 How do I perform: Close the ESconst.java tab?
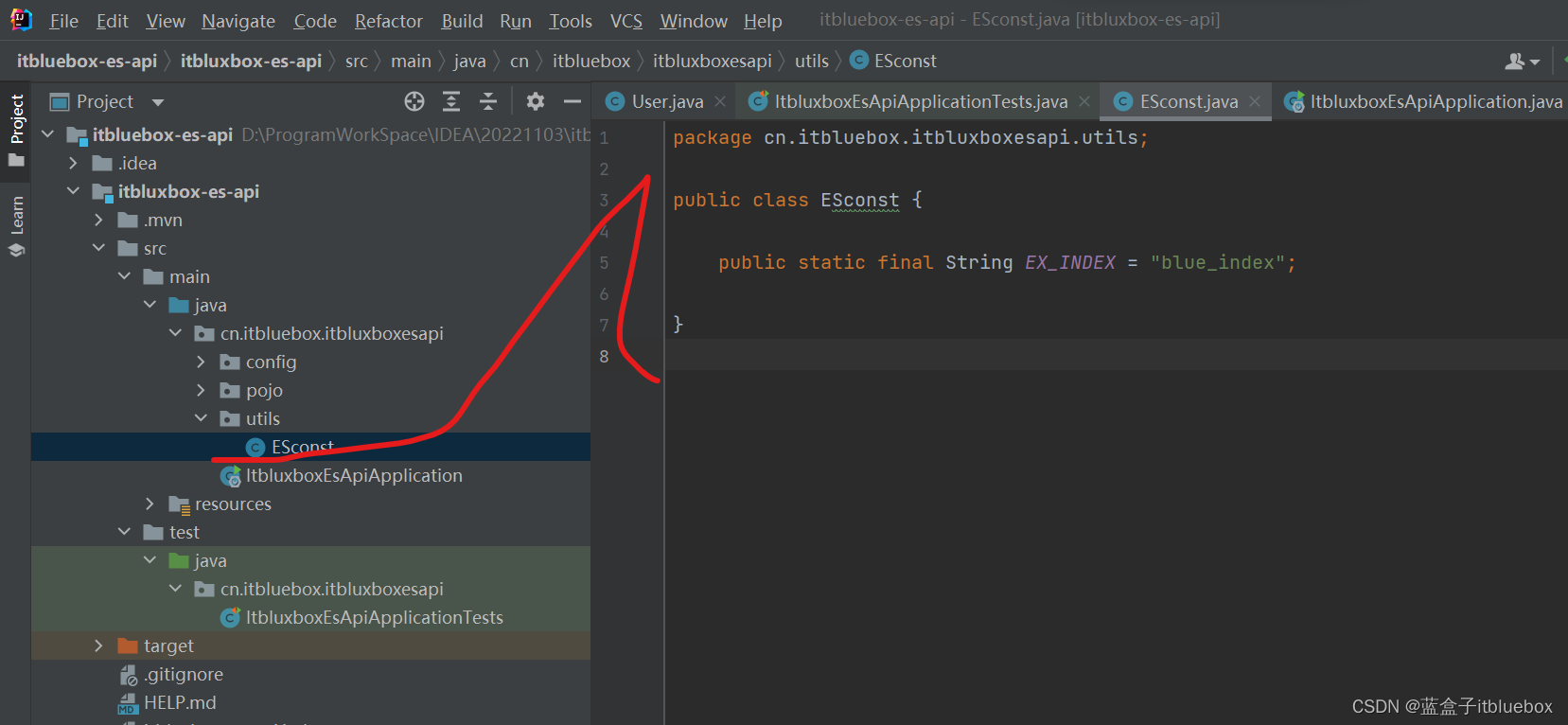[1255, 101]
